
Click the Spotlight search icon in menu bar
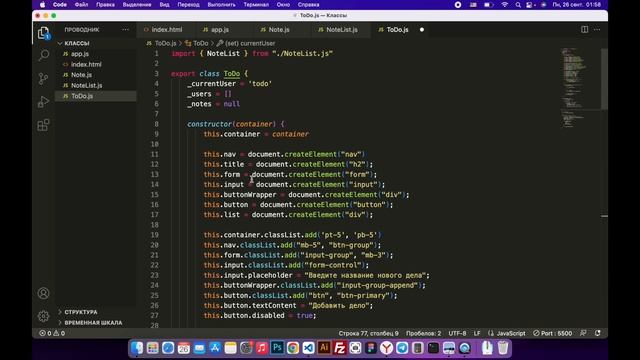point(518,5)
